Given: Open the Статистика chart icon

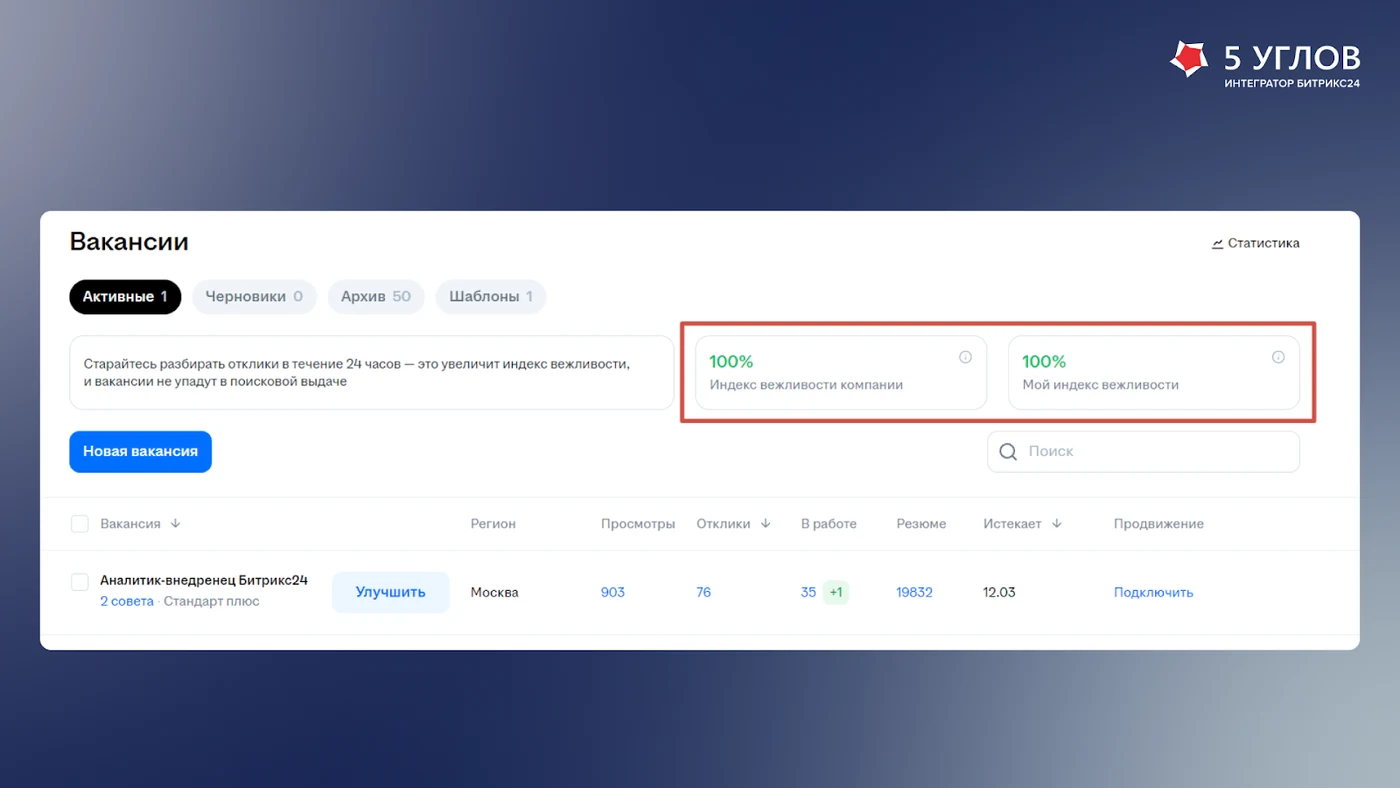Looking at the screenshot, I should tap(1217, 243).
